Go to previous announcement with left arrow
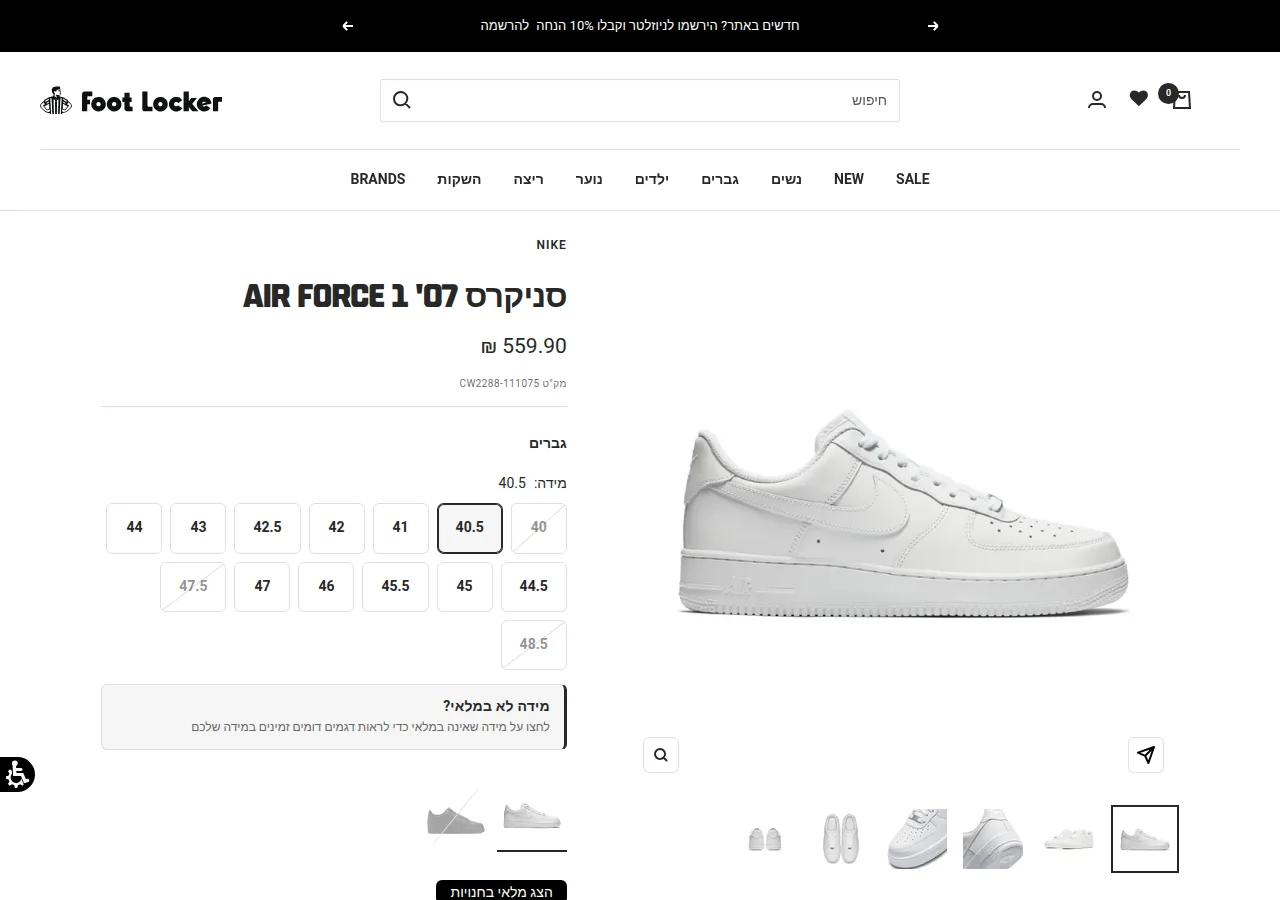Viewport: 1280px width, 900px height. coord(348,26)
